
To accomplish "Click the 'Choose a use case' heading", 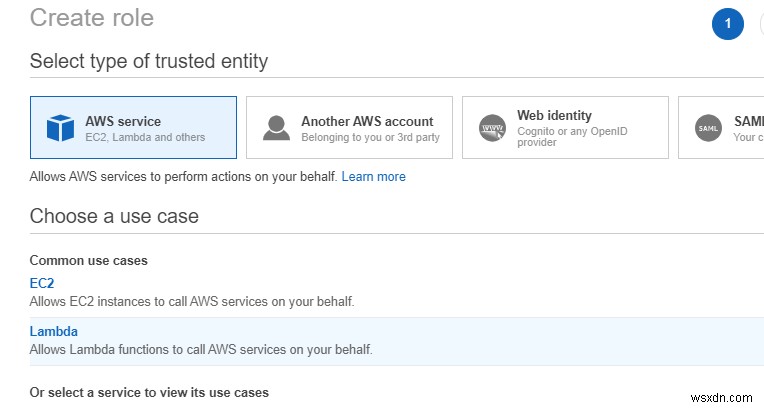I will [x=114, y=216].
